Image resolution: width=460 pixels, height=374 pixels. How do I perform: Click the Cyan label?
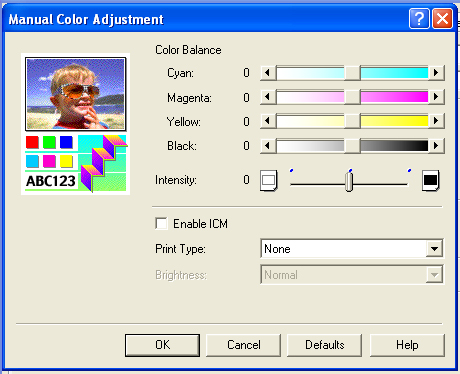pos(180,73)
